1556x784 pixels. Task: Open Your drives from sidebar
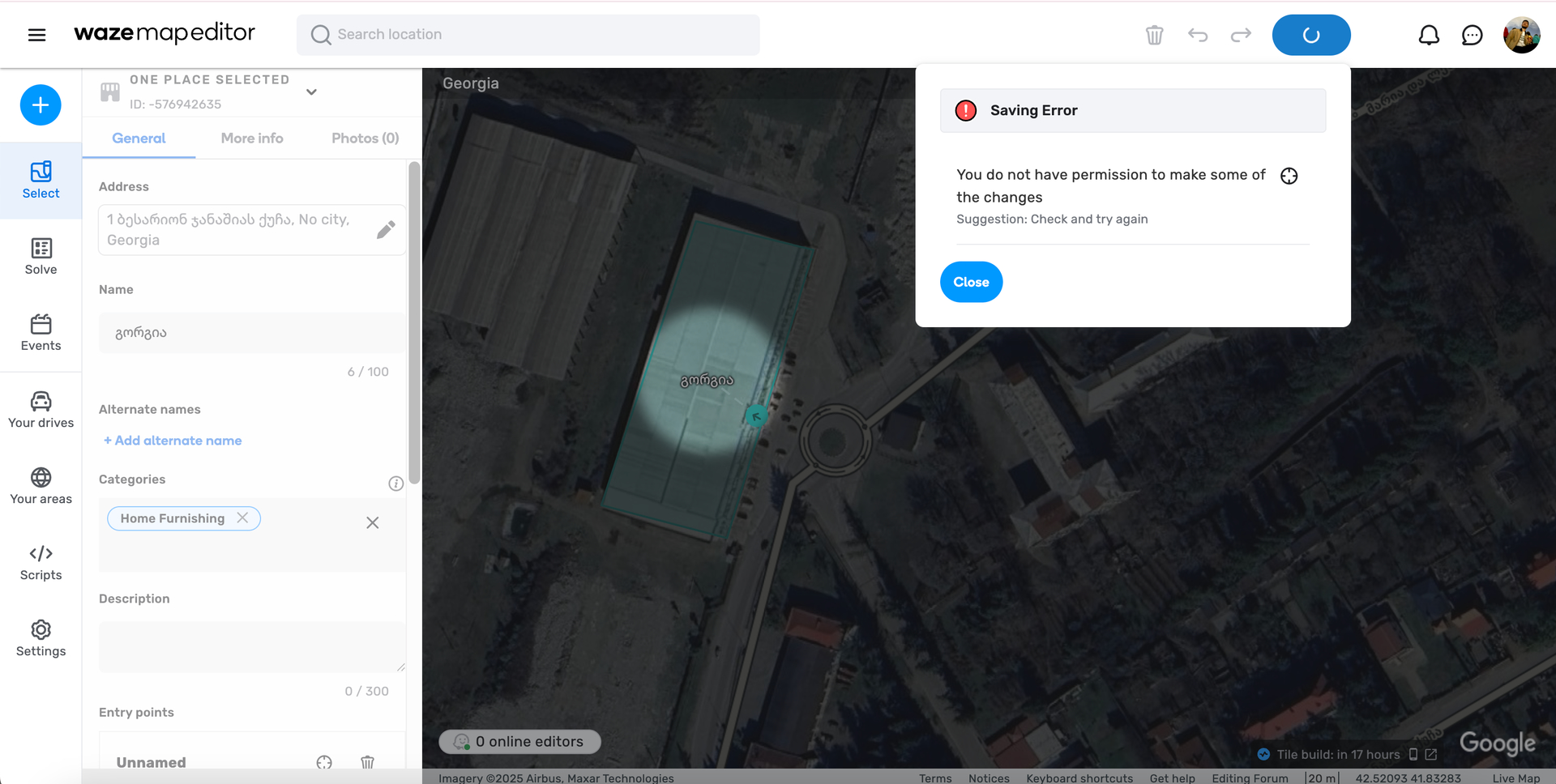[41, 410]
